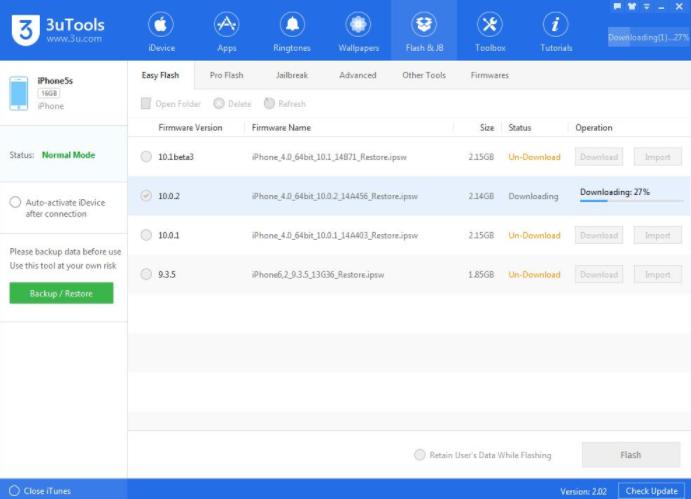Open the Apps section
The width and height of the screenshot is (691, 499).
coord(227,31)
